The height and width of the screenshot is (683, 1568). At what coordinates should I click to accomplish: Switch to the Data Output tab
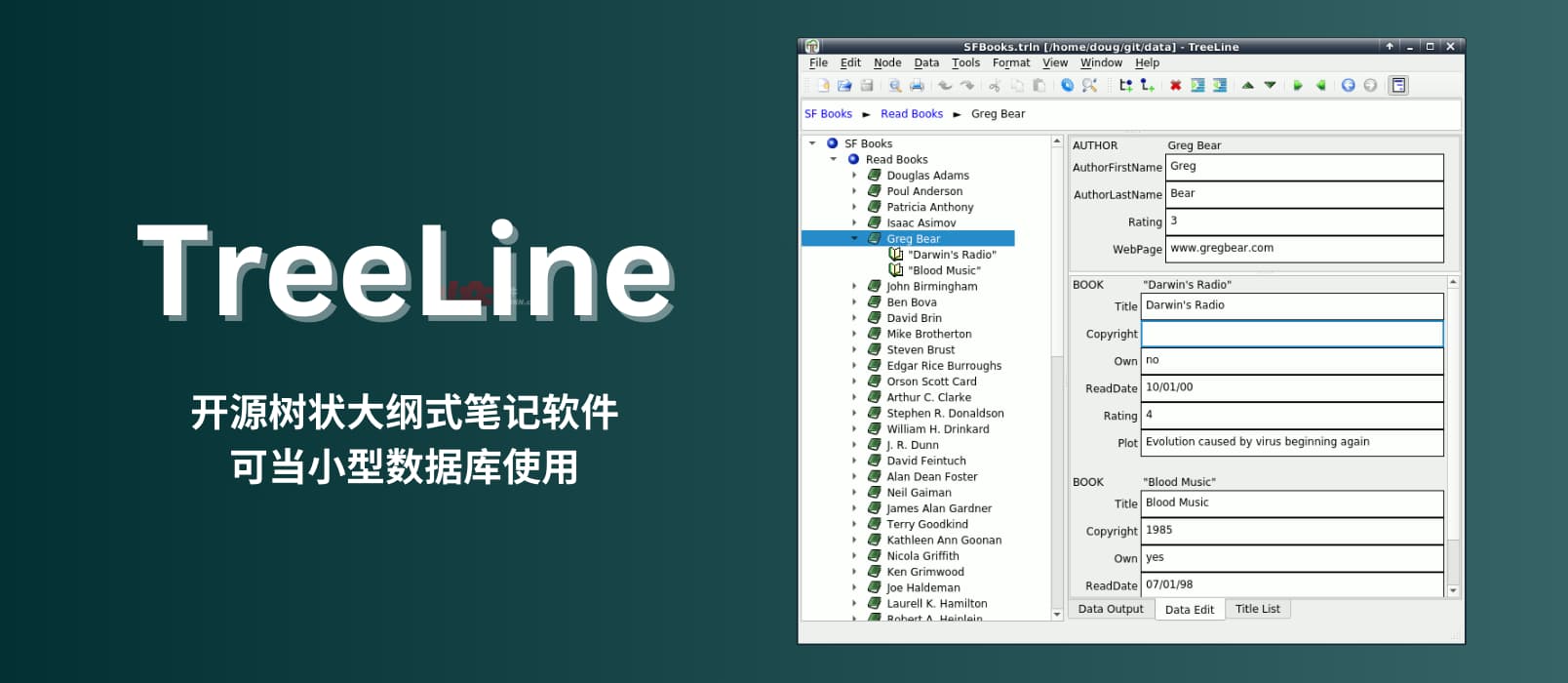(x=1110, y=609)
